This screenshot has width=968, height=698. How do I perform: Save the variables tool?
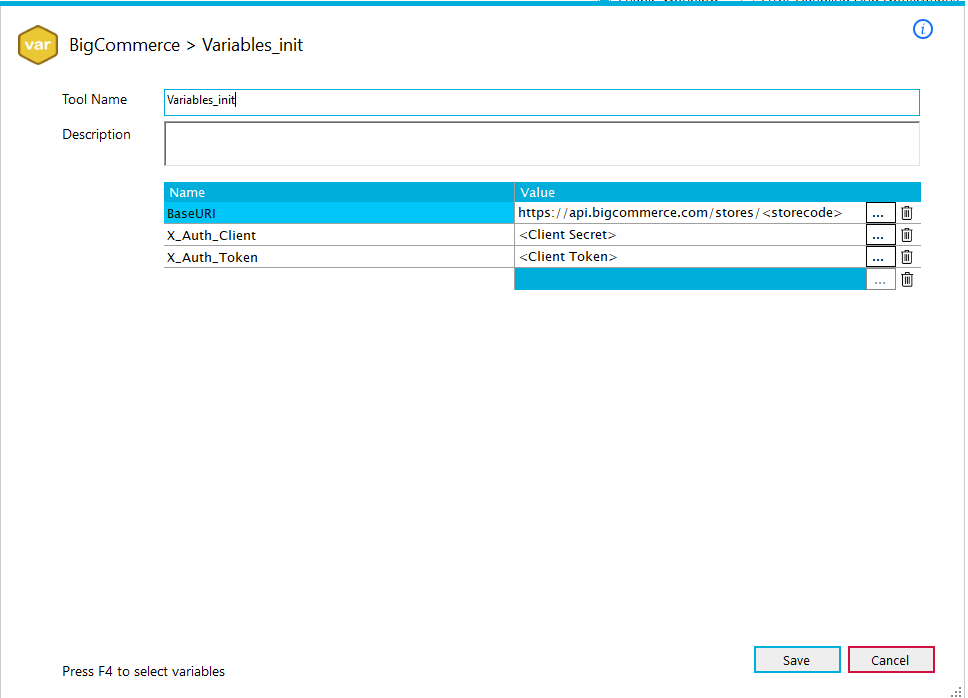796,660
